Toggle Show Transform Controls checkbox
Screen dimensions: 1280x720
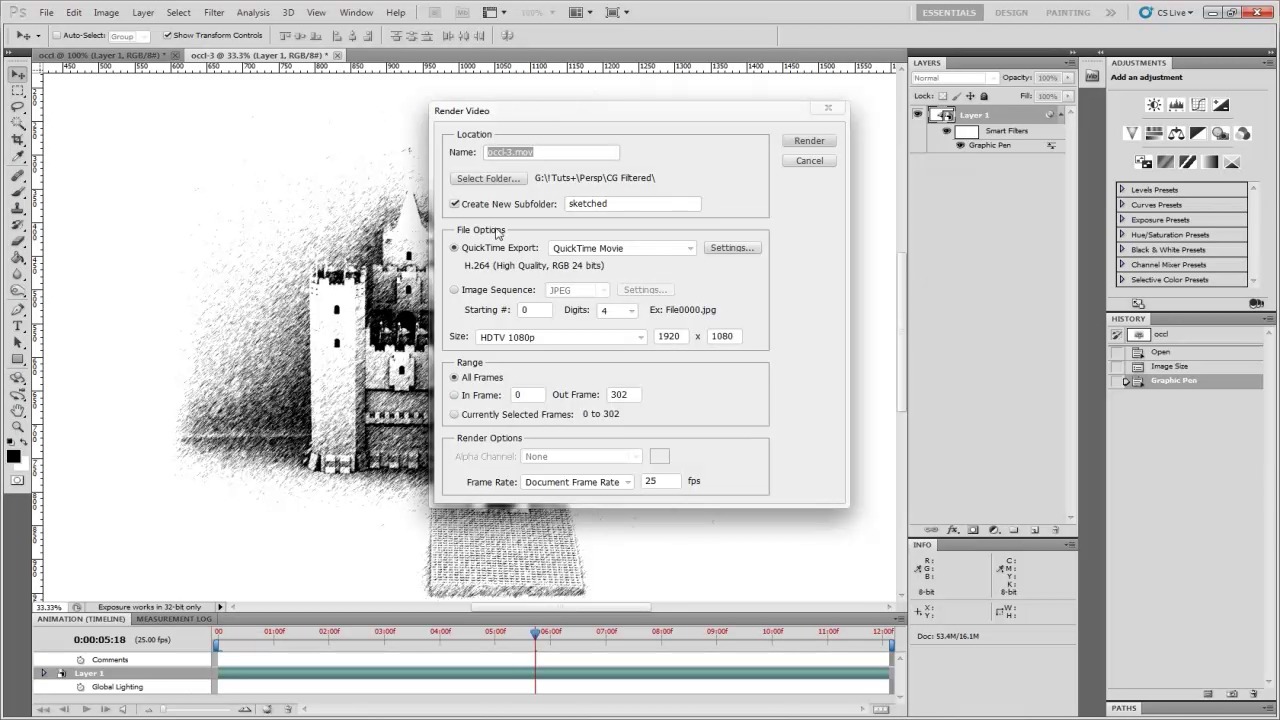[168, 35]
